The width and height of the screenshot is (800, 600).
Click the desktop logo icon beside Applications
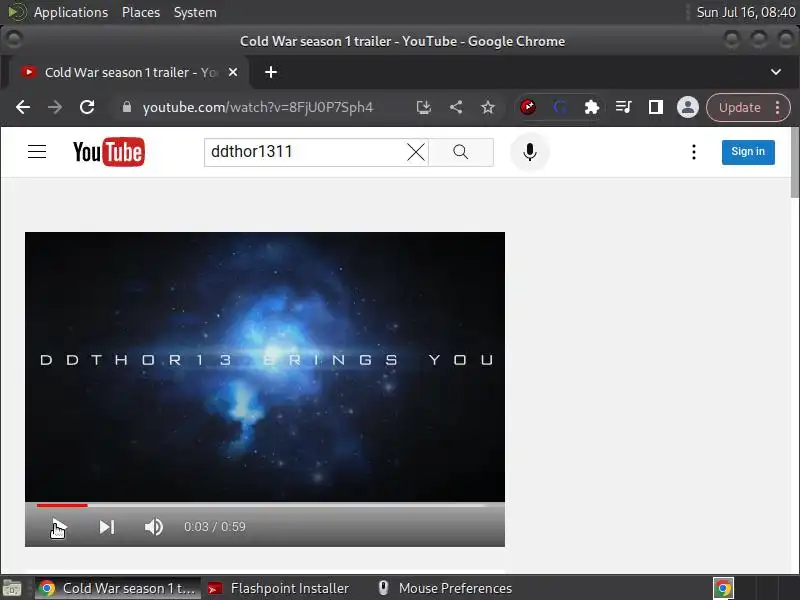pyautogui.click(x=17, y=12)
